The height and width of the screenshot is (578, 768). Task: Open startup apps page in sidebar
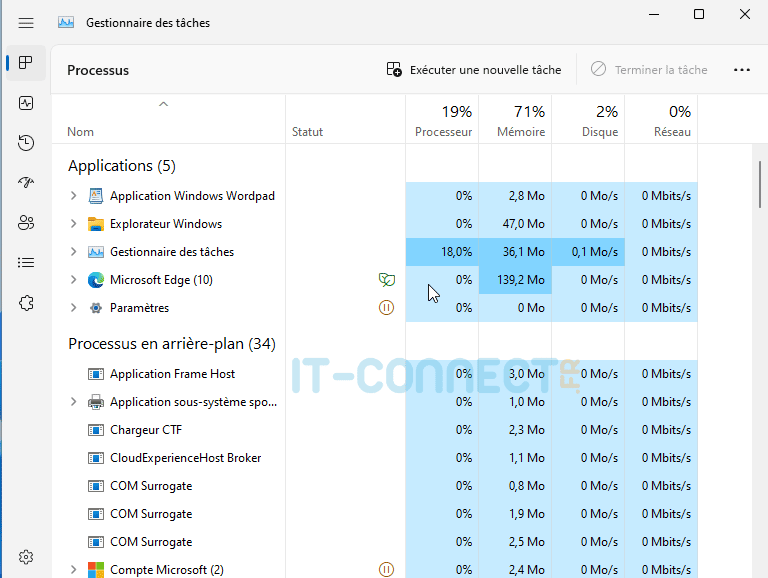(x=26, y=183)
